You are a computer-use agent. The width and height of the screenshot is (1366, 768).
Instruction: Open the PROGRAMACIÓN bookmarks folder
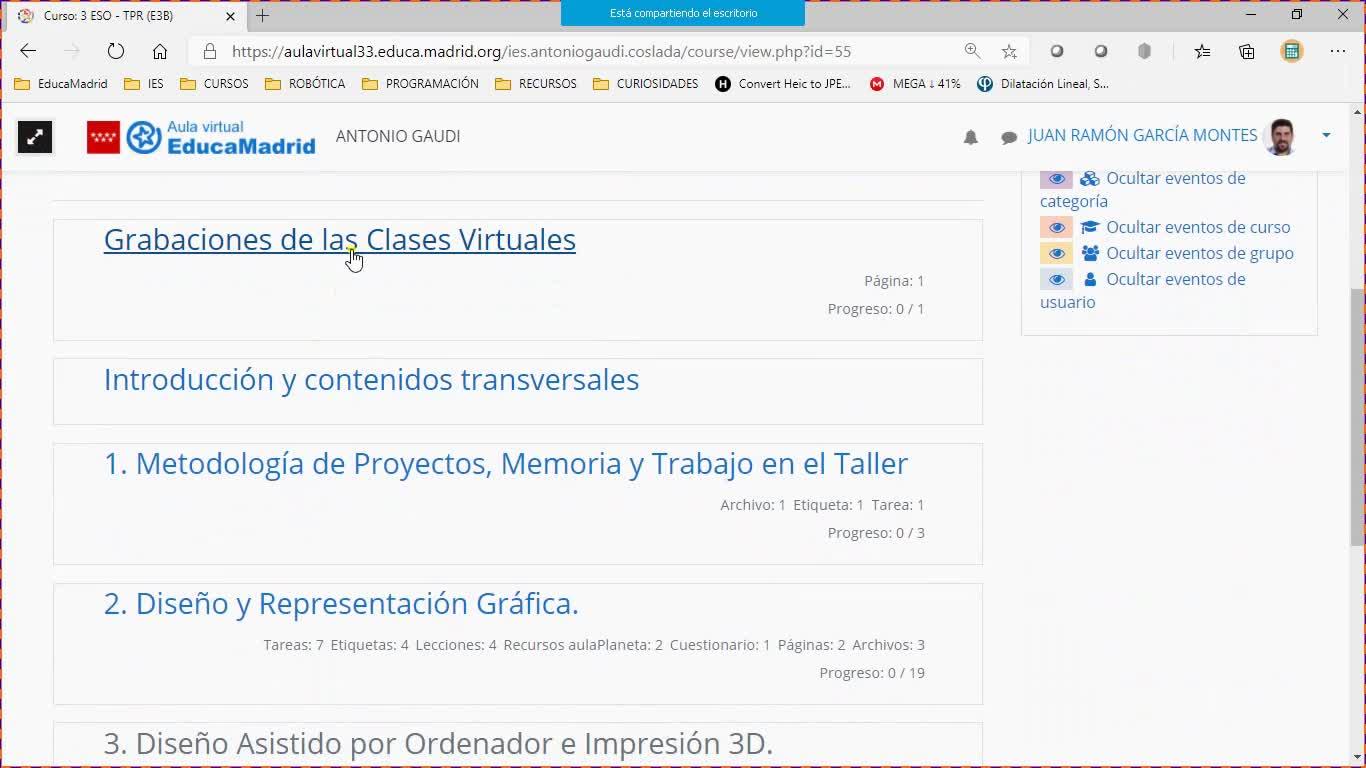[x=420, y=84]
